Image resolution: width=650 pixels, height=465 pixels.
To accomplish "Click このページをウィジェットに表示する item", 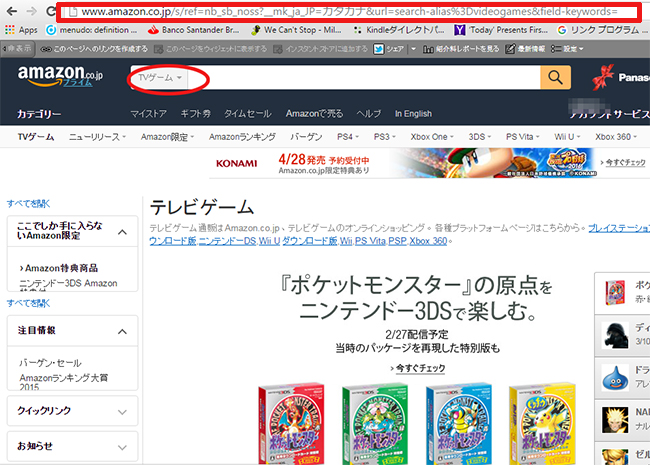I will (x=211, y=49).
